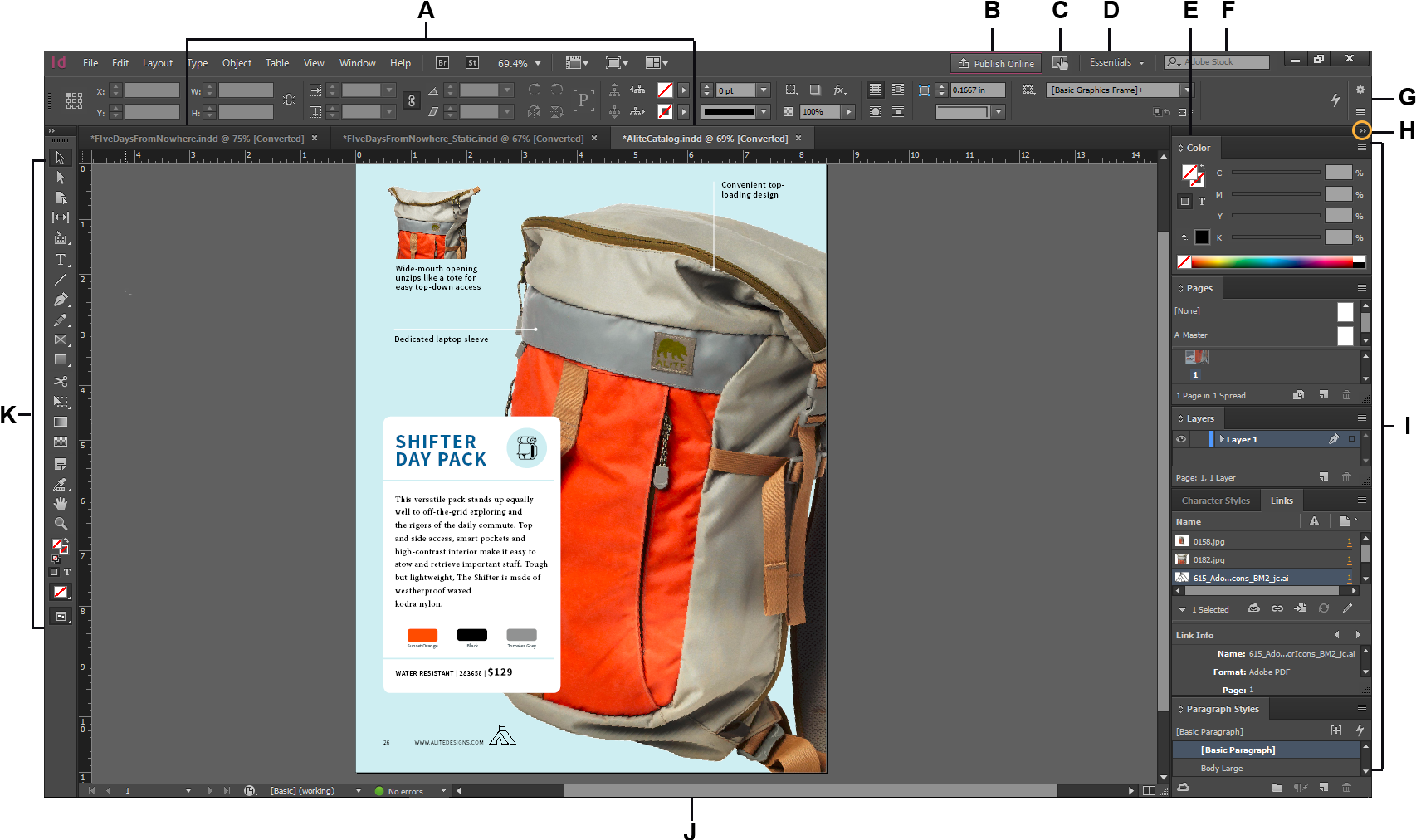
Task: Open the Window menu
Action: pyautogui.click(x=357, y=62)
